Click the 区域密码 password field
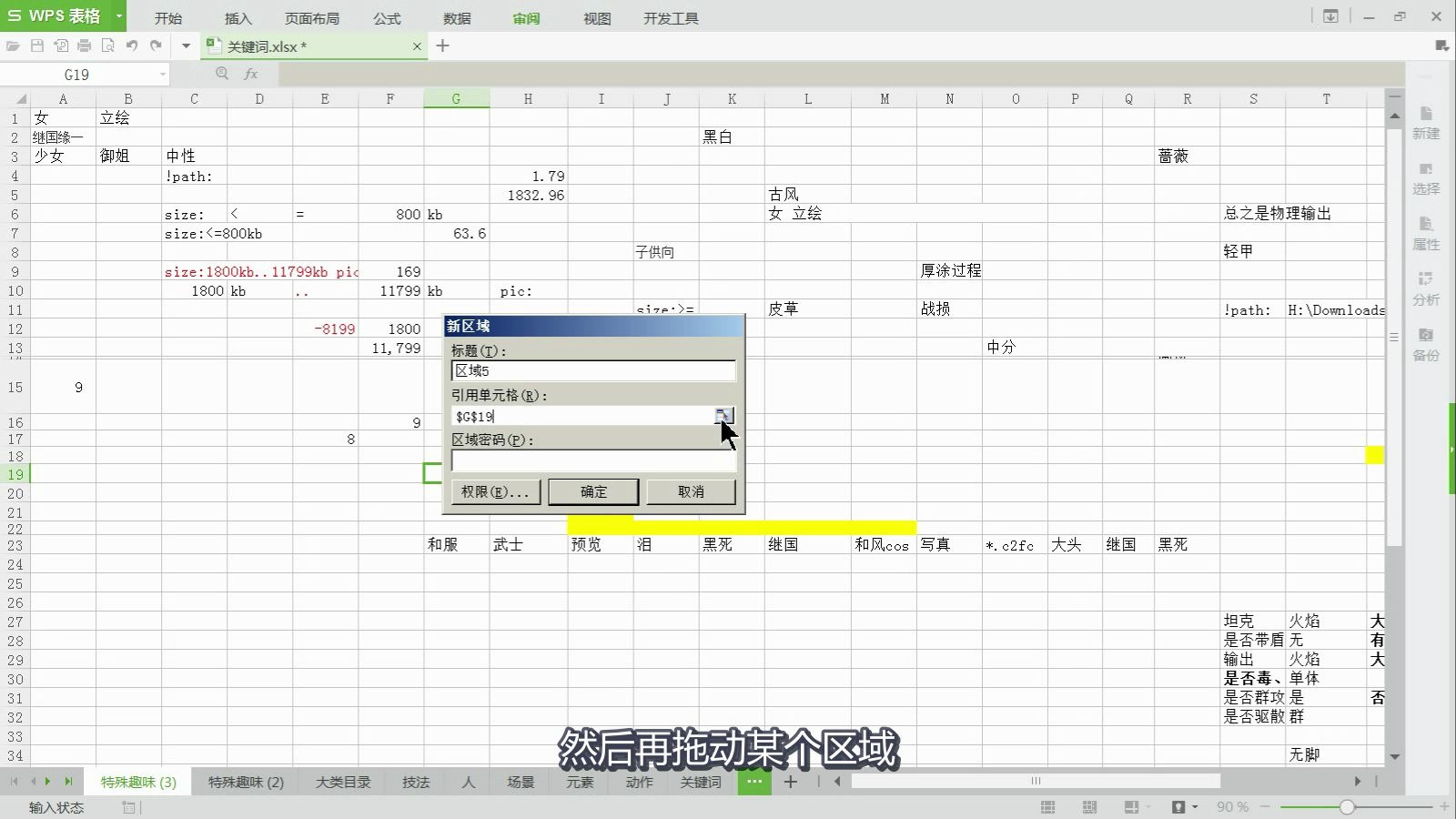The width and height of the screenshot is (1456, 819). 593,460
